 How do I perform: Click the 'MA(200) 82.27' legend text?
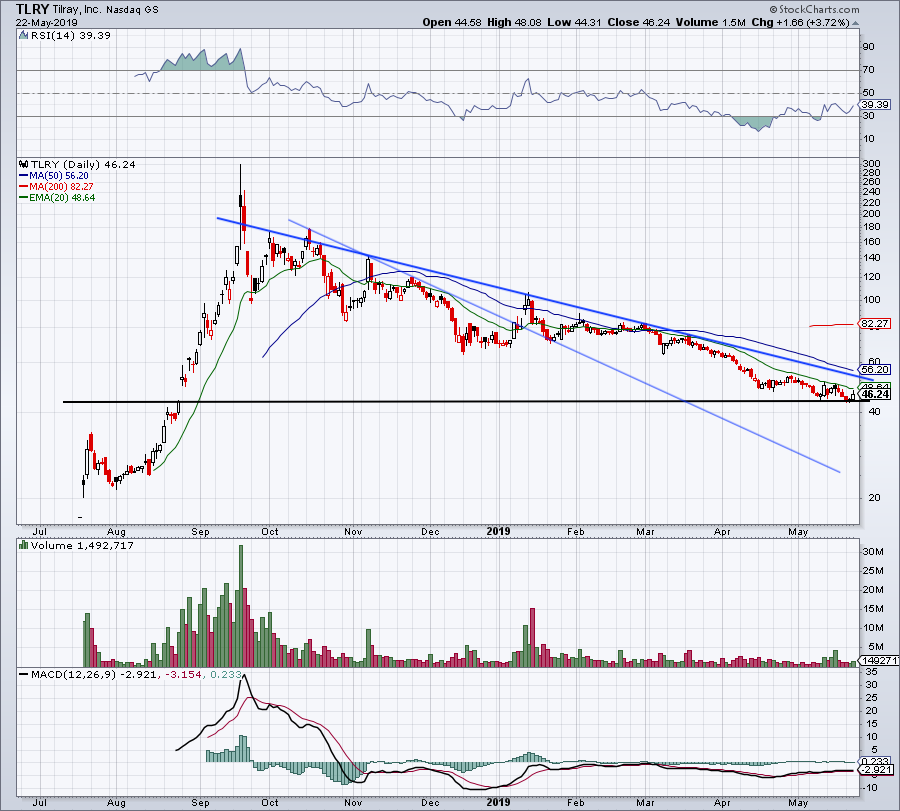61,187
